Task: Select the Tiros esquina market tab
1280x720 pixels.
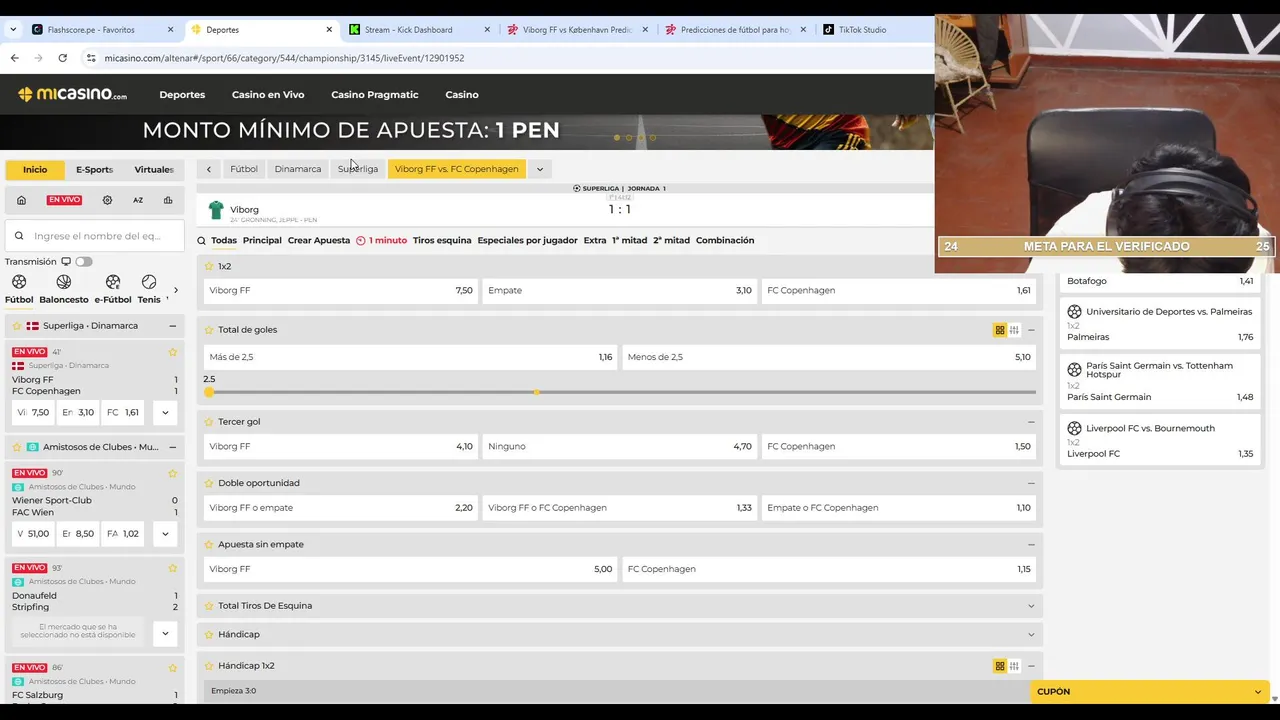Action: pos(442,241)
